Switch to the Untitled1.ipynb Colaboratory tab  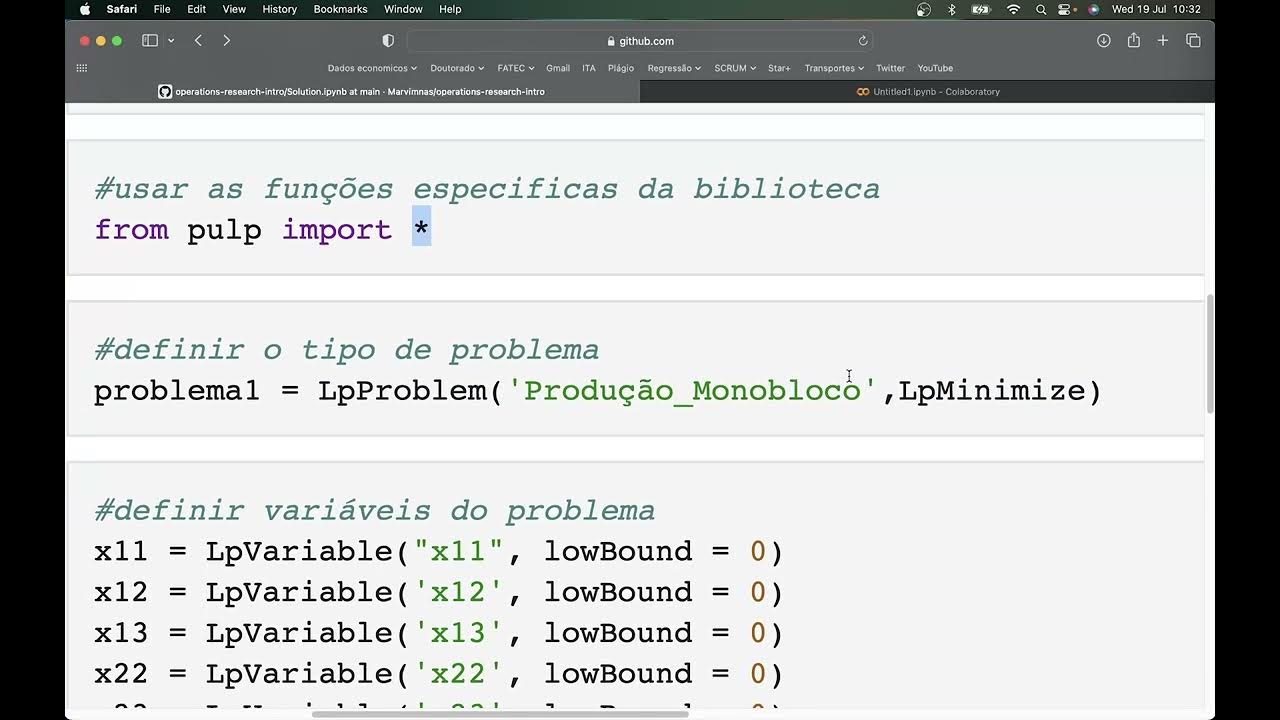(x=927, y=91)
